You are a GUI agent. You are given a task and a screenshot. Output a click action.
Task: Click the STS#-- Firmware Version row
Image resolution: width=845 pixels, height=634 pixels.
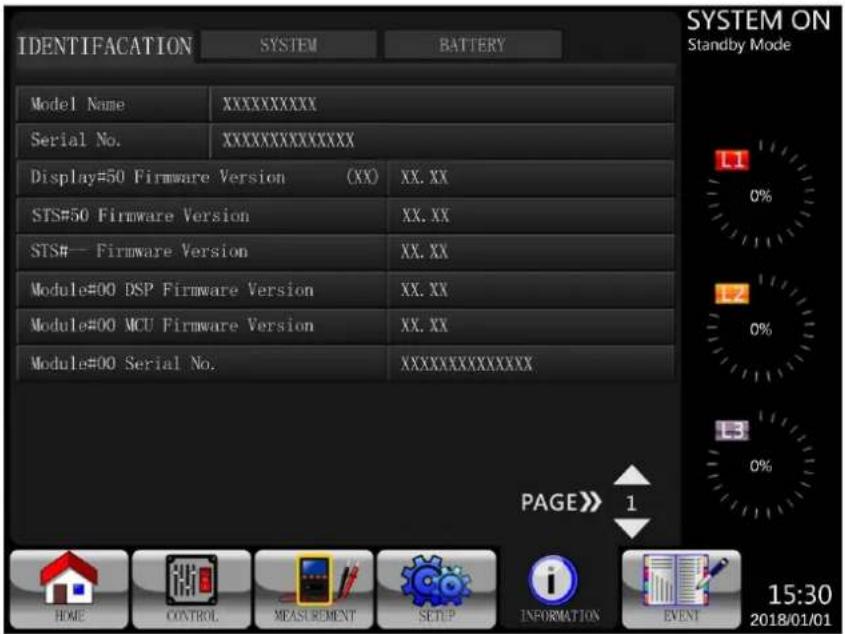click(345, 252)
